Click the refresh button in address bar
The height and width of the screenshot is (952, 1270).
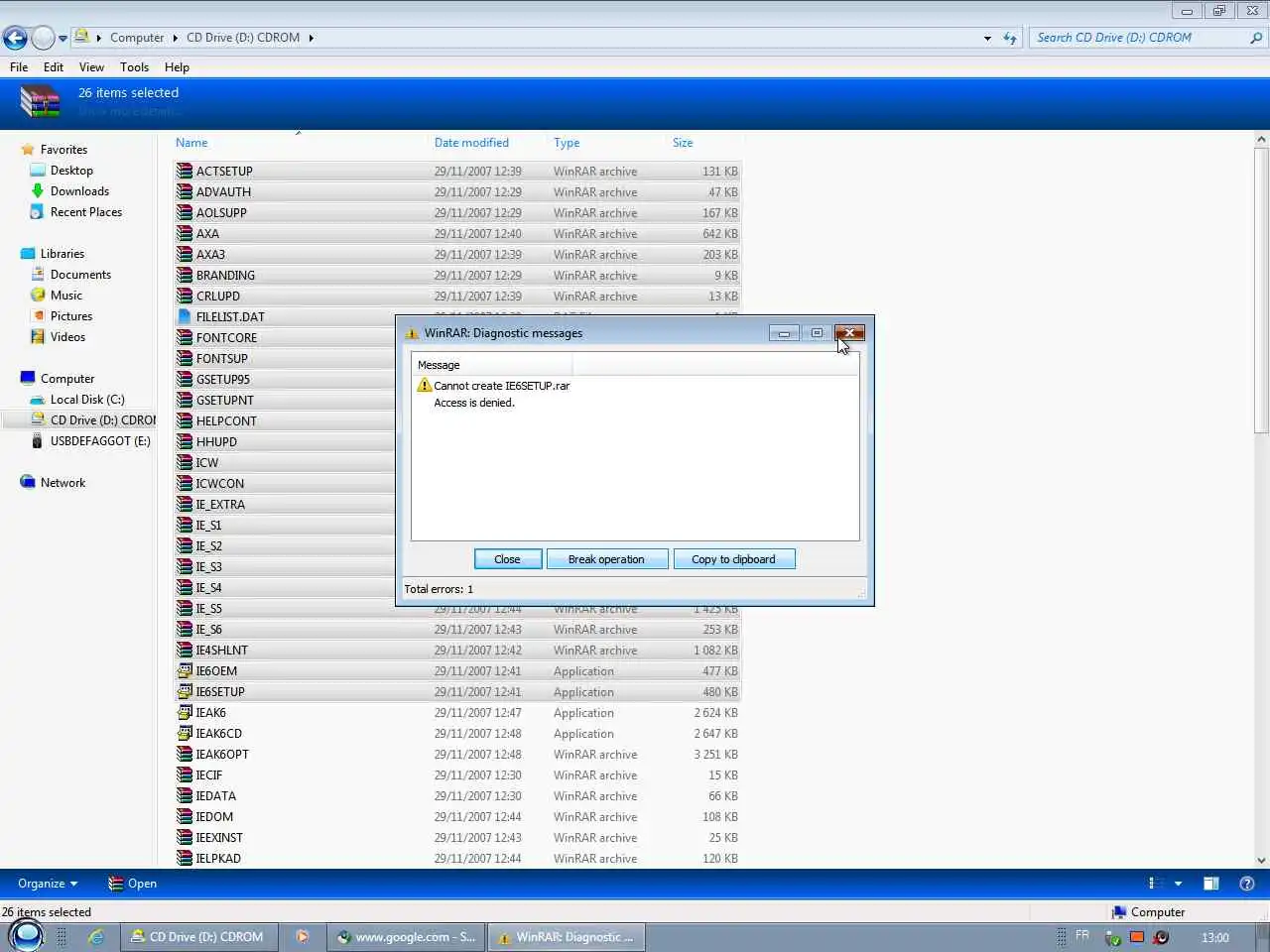click(1010, 38)
